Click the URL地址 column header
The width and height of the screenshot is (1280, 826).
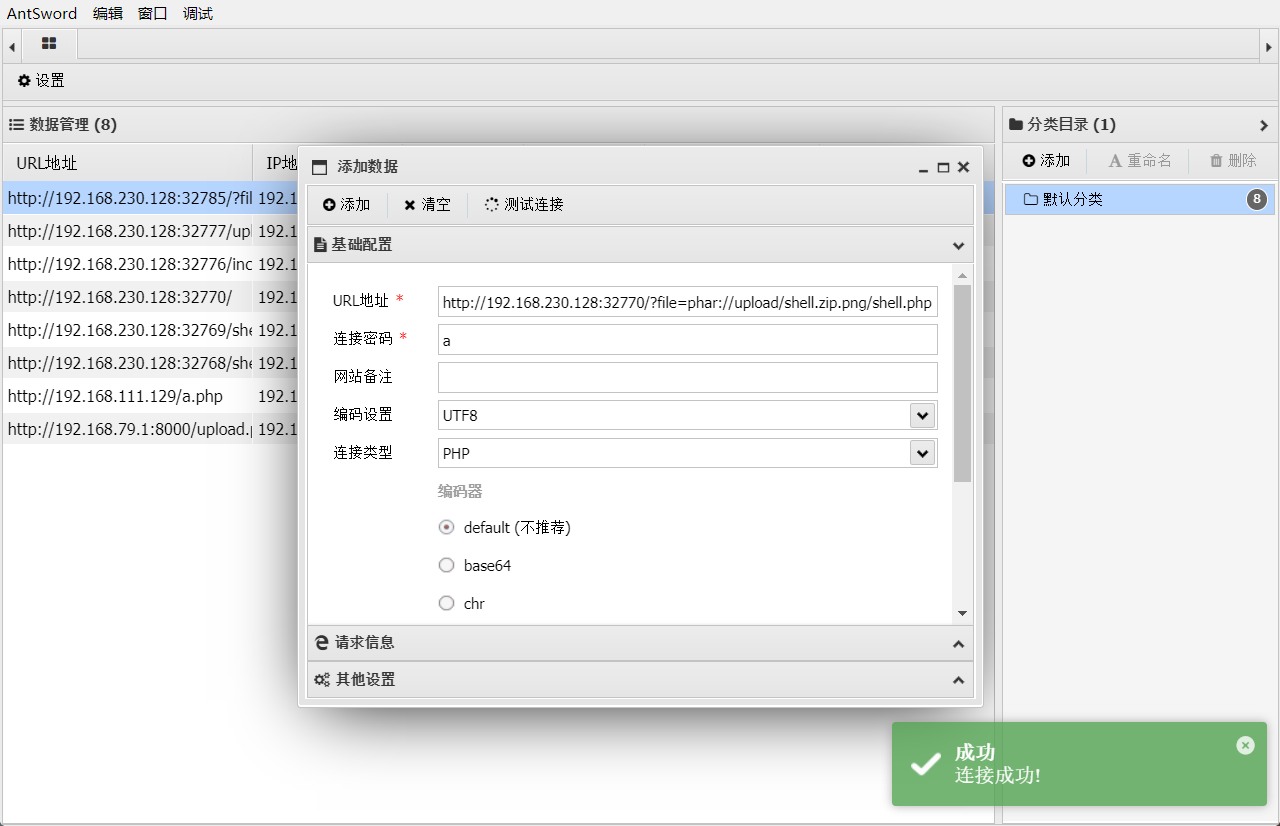pos(128,163)
